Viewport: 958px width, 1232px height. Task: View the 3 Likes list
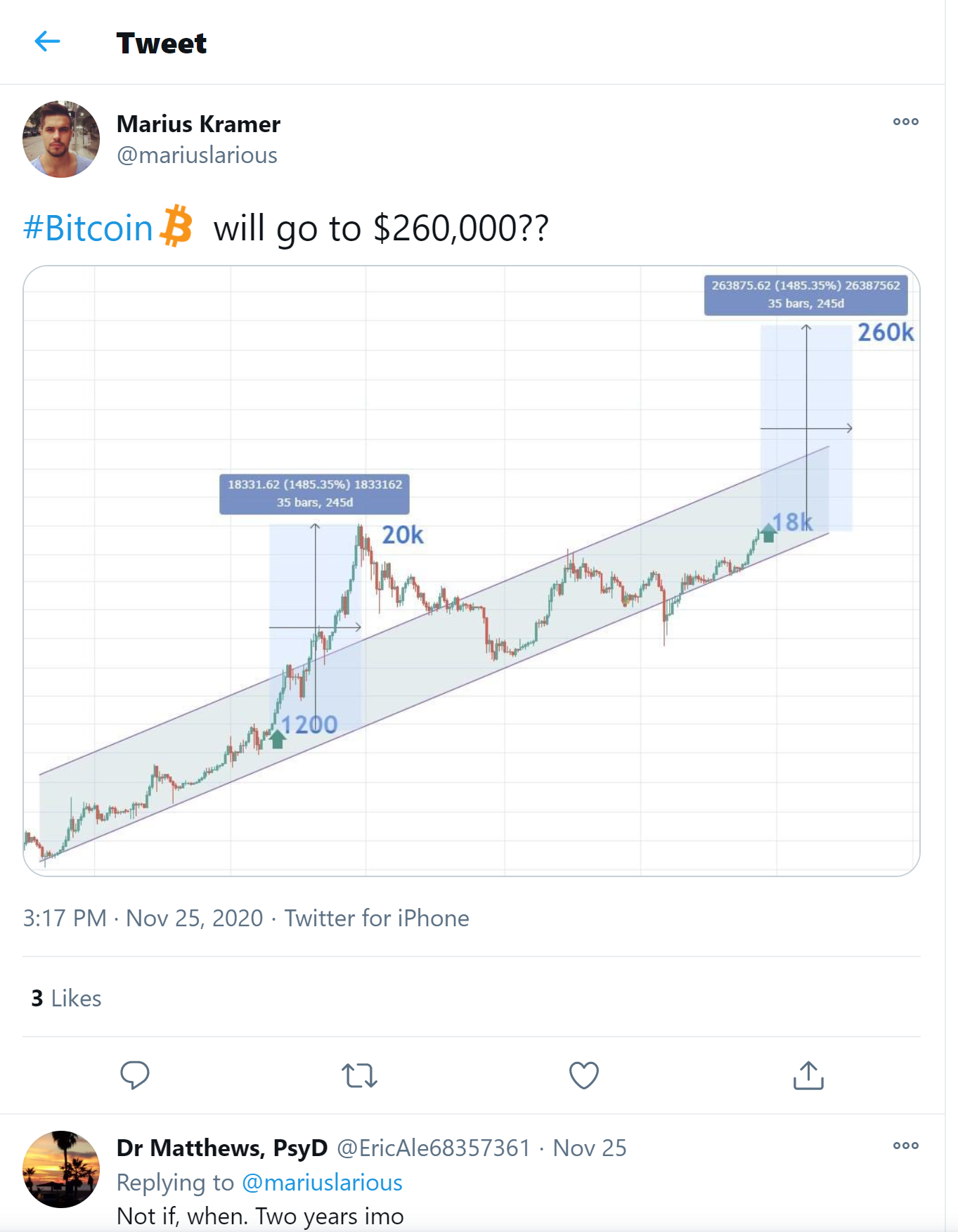point(66,998)
